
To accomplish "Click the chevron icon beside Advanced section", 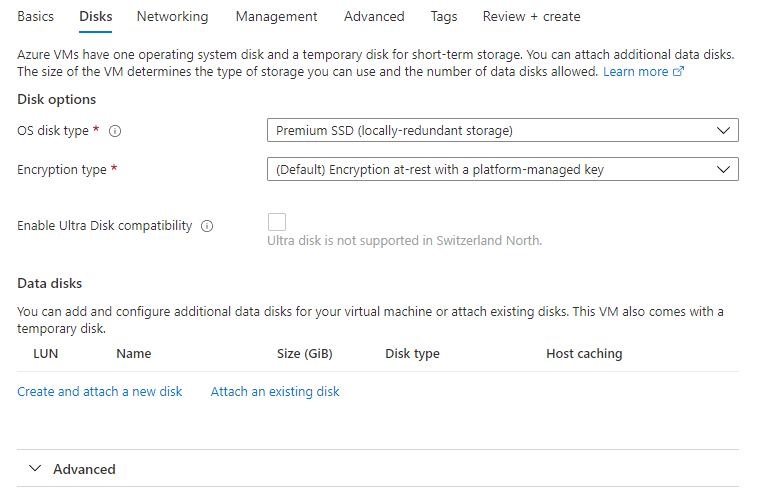I will [35, 468].
